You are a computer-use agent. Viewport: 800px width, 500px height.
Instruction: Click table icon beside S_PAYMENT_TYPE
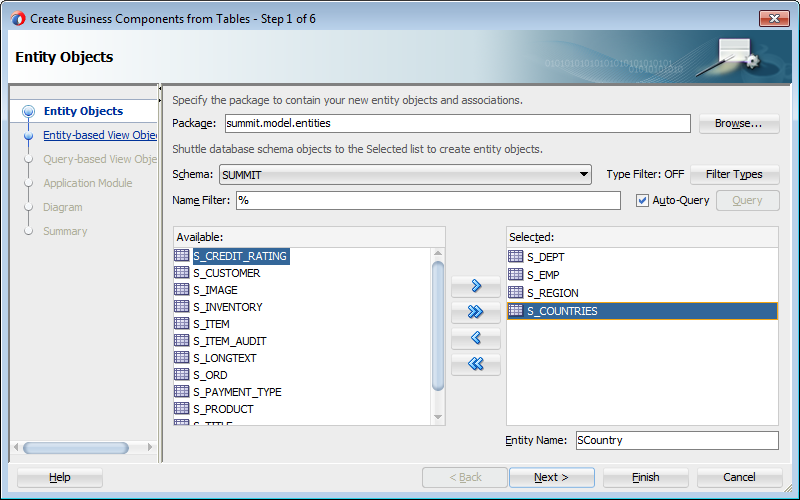click(x=182, y=391)
